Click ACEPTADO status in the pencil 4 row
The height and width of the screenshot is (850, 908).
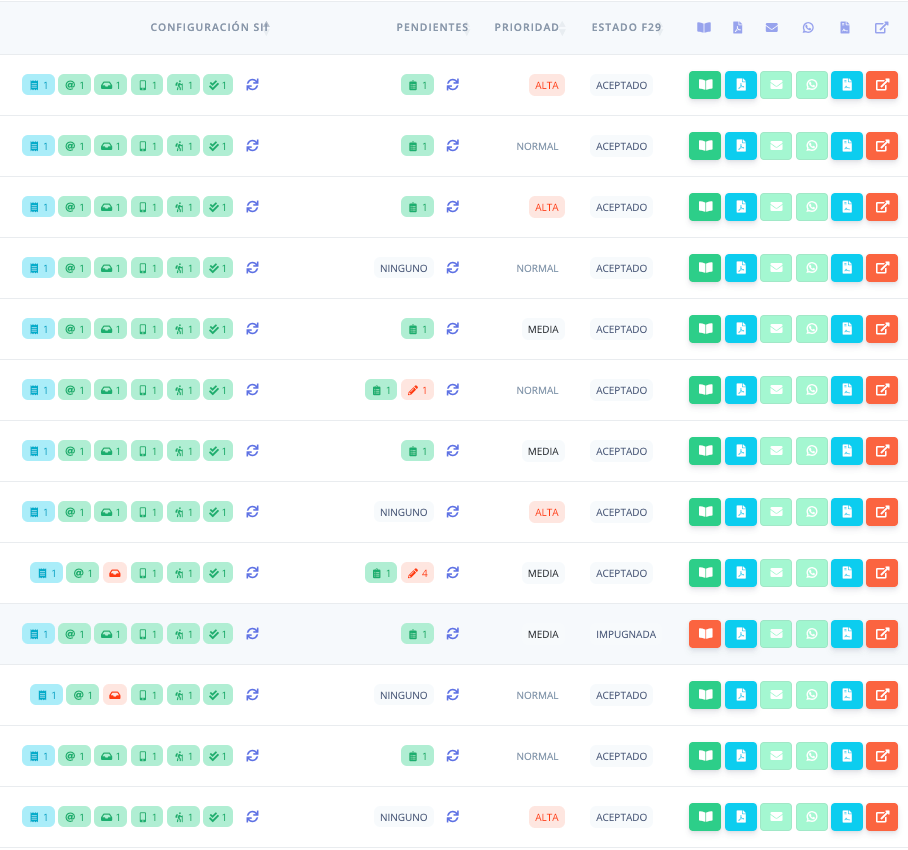(x=621, y=573)
